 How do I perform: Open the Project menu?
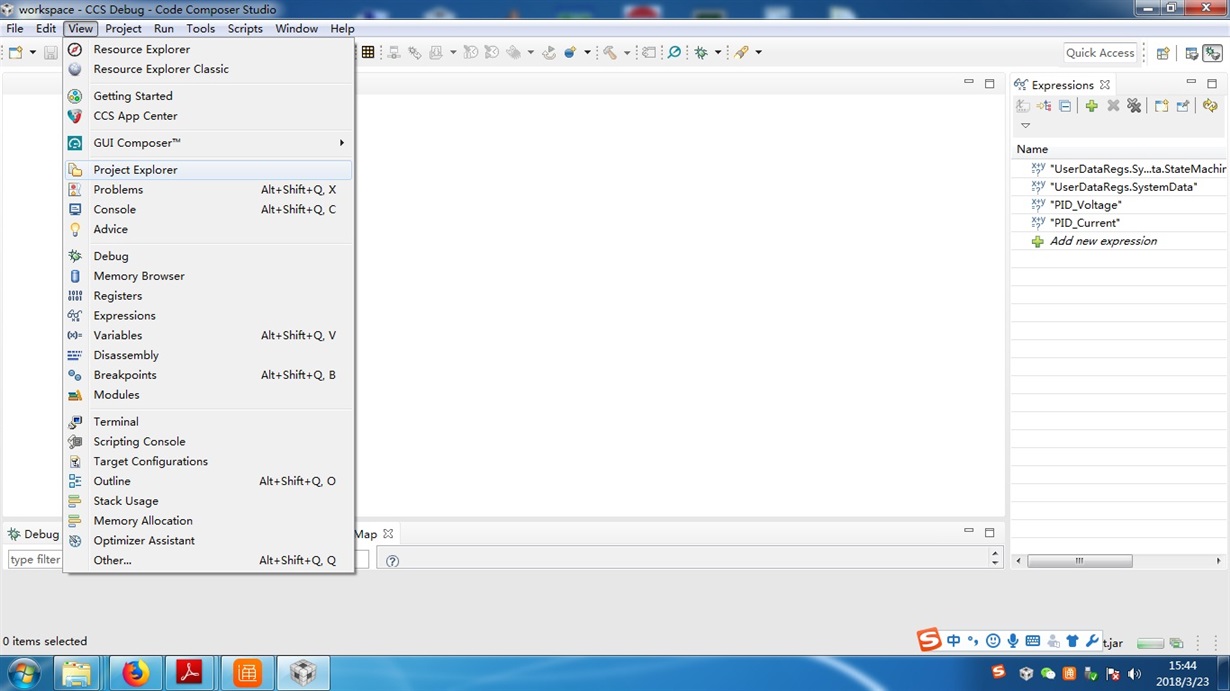[123, 28]
